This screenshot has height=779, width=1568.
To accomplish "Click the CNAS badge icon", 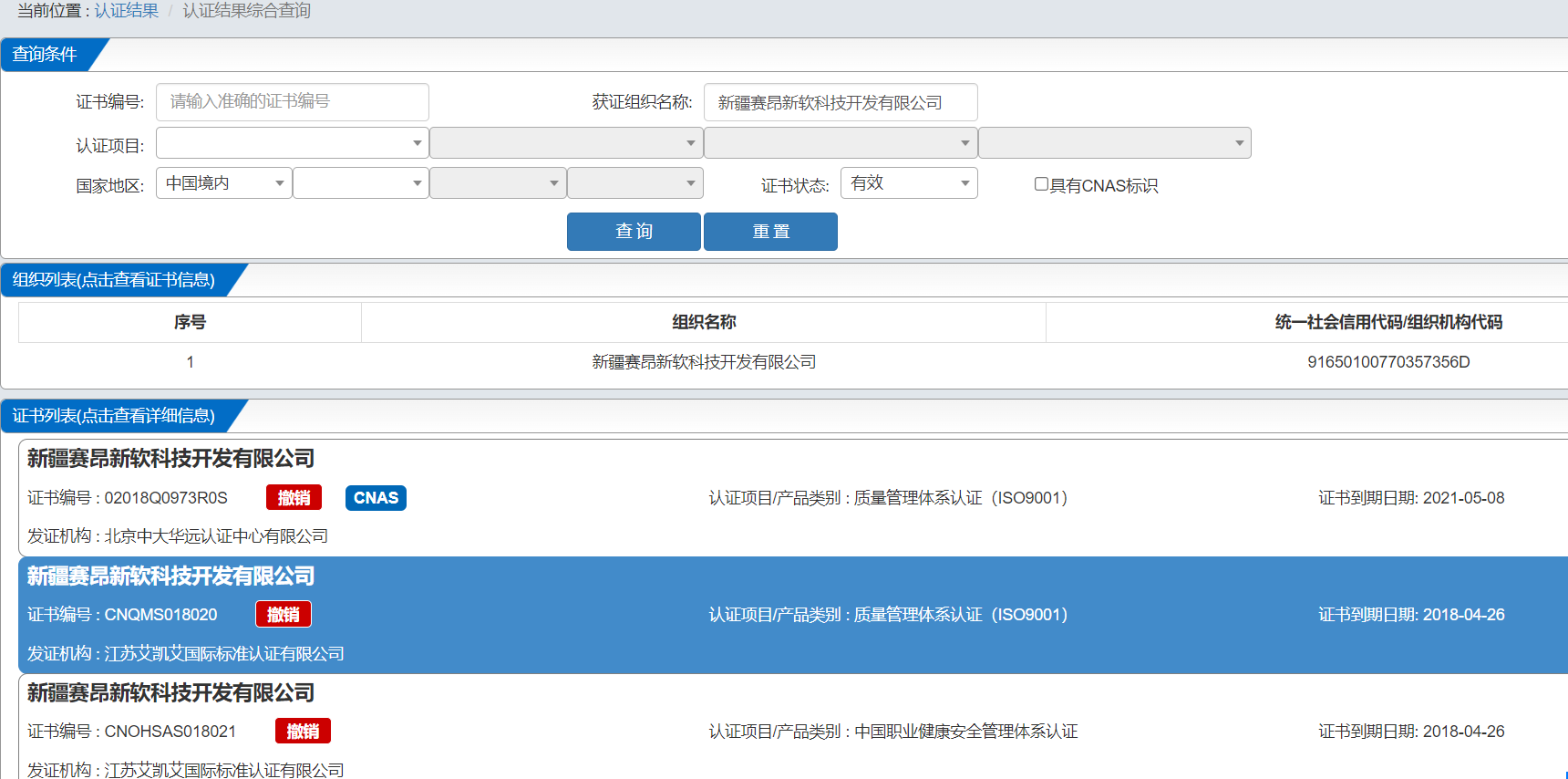I will (x=376, y=497).
